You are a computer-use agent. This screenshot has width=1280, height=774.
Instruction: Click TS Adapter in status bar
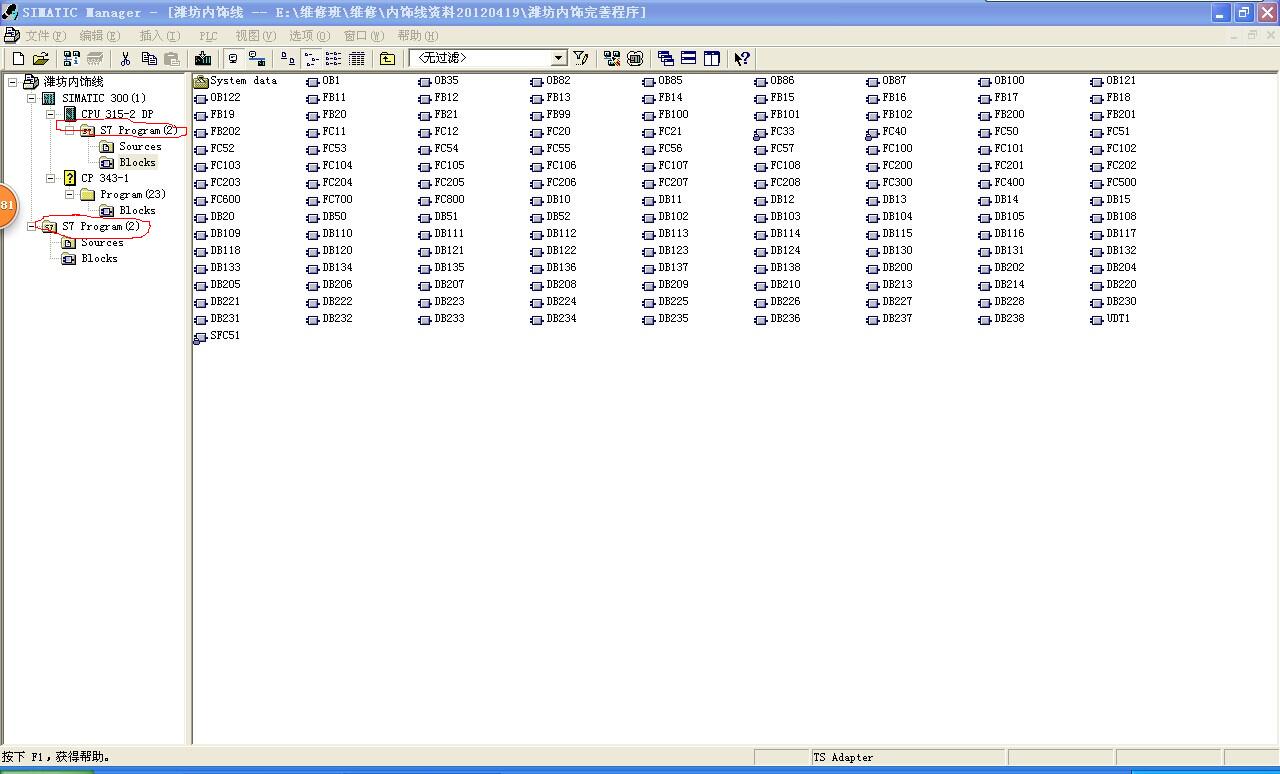pyautogui.click(x=843, y=758)
